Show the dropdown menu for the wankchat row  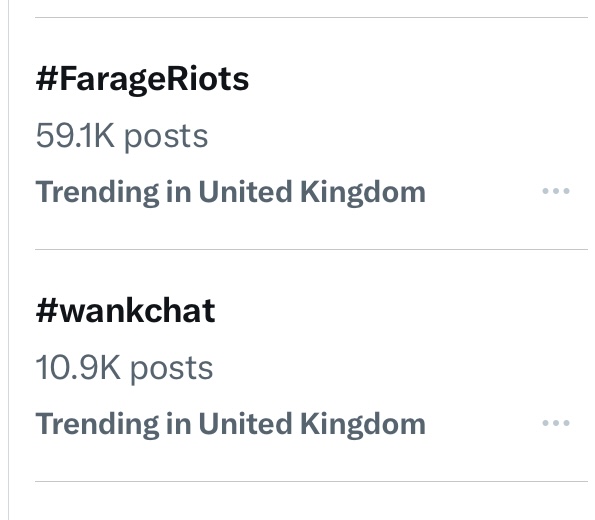(556, 423)
